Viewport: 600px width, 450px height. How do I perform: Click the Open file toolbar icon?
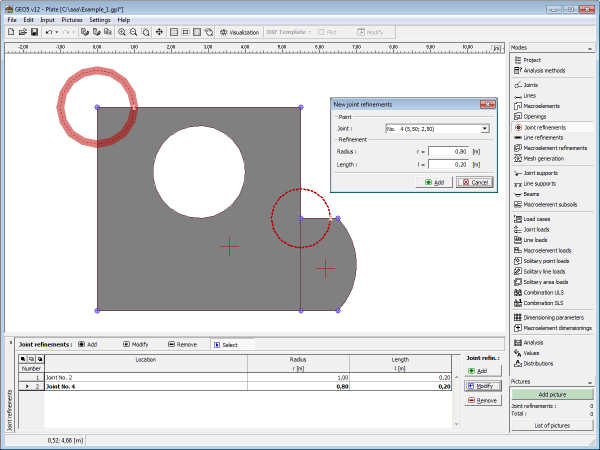click(x=22, y=32)
